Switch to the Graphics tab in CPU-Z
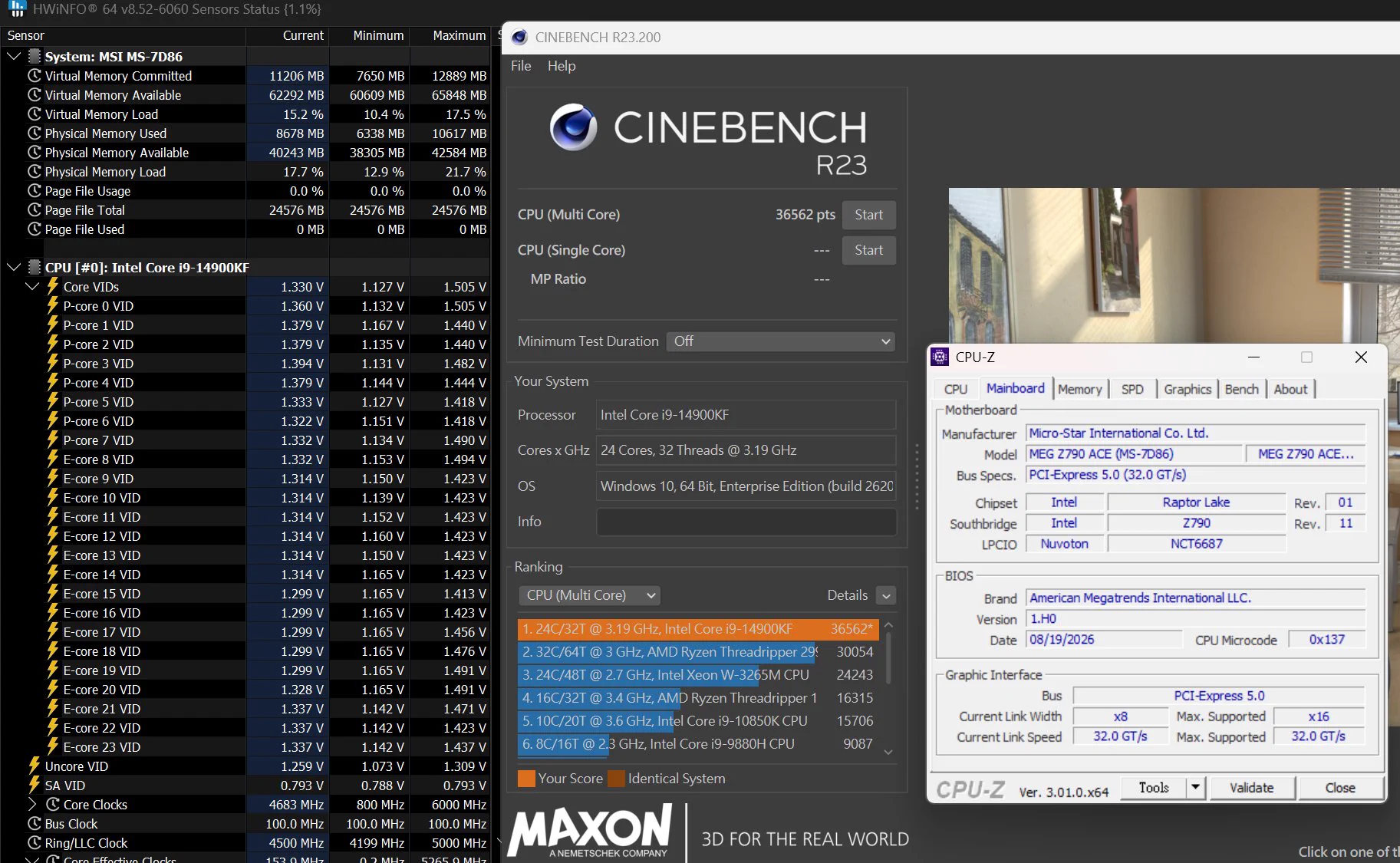The width and height of the screenshot is (1400, 863). pos(1188,389)
